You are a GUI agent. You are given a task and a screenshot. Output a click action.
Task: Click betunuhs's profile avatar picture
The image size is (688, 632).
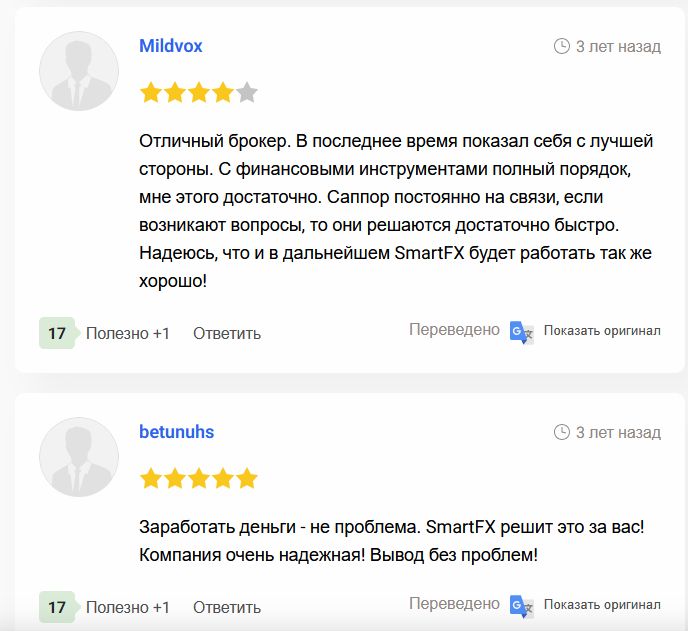(x=79, y=457)
